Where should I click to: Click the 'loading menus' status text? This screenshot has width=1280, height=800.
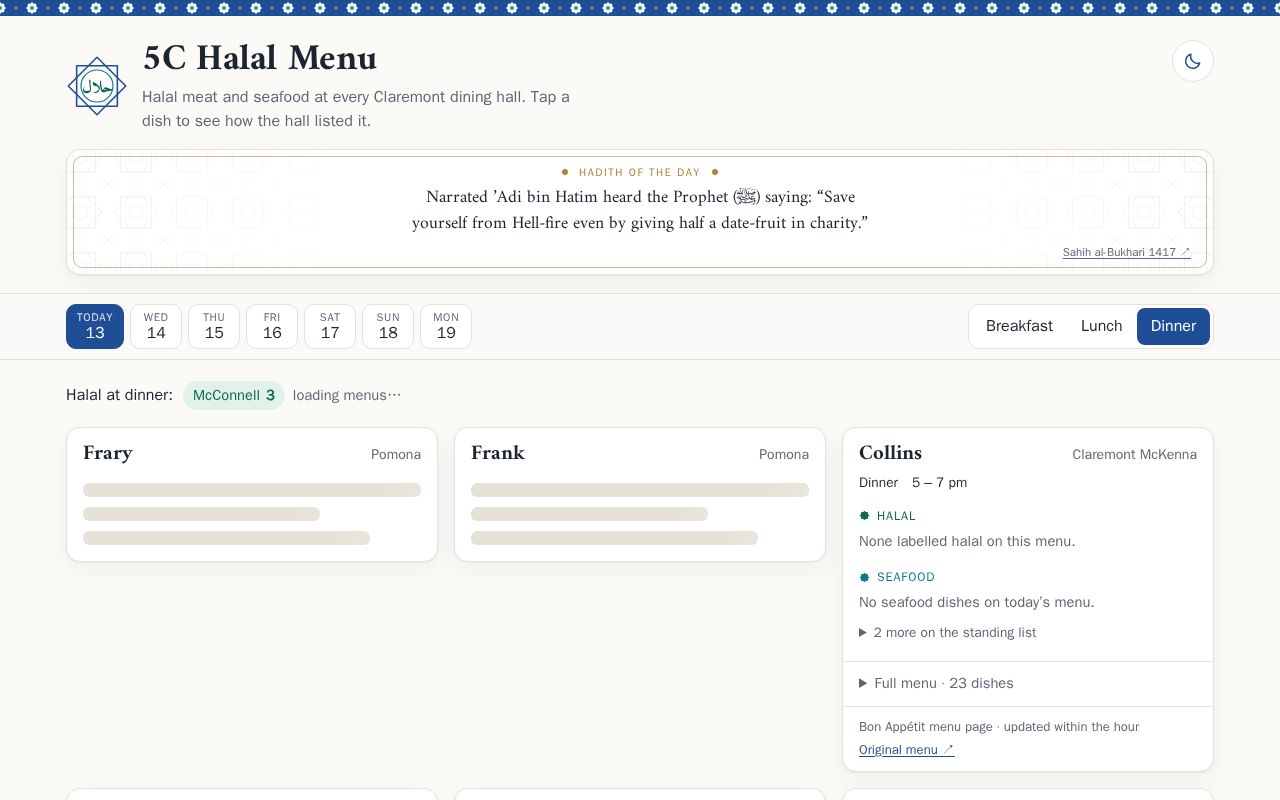[347, 395]
